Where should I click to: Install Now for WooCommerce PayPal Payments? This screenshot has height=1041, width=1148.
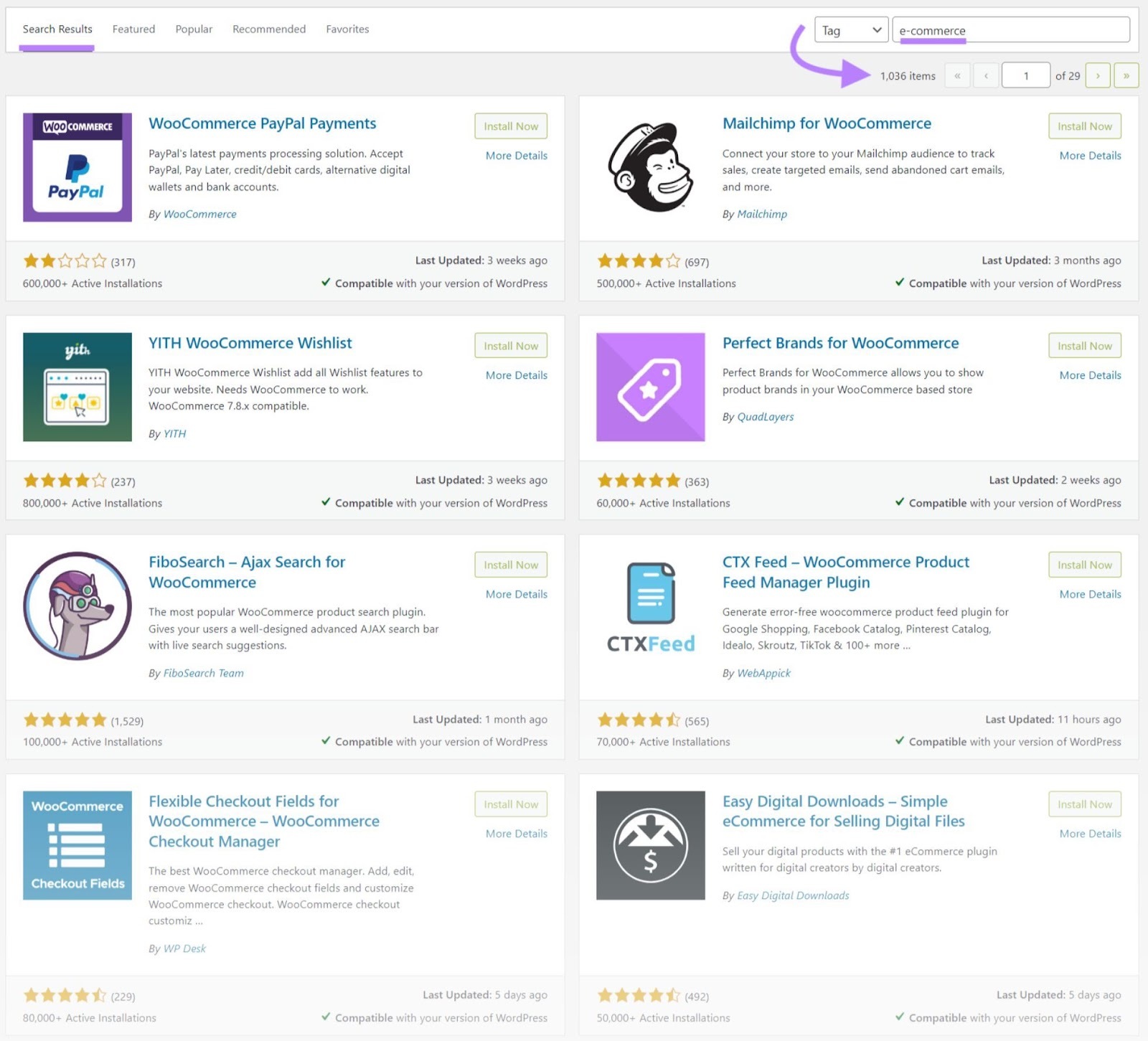(510, 126)
